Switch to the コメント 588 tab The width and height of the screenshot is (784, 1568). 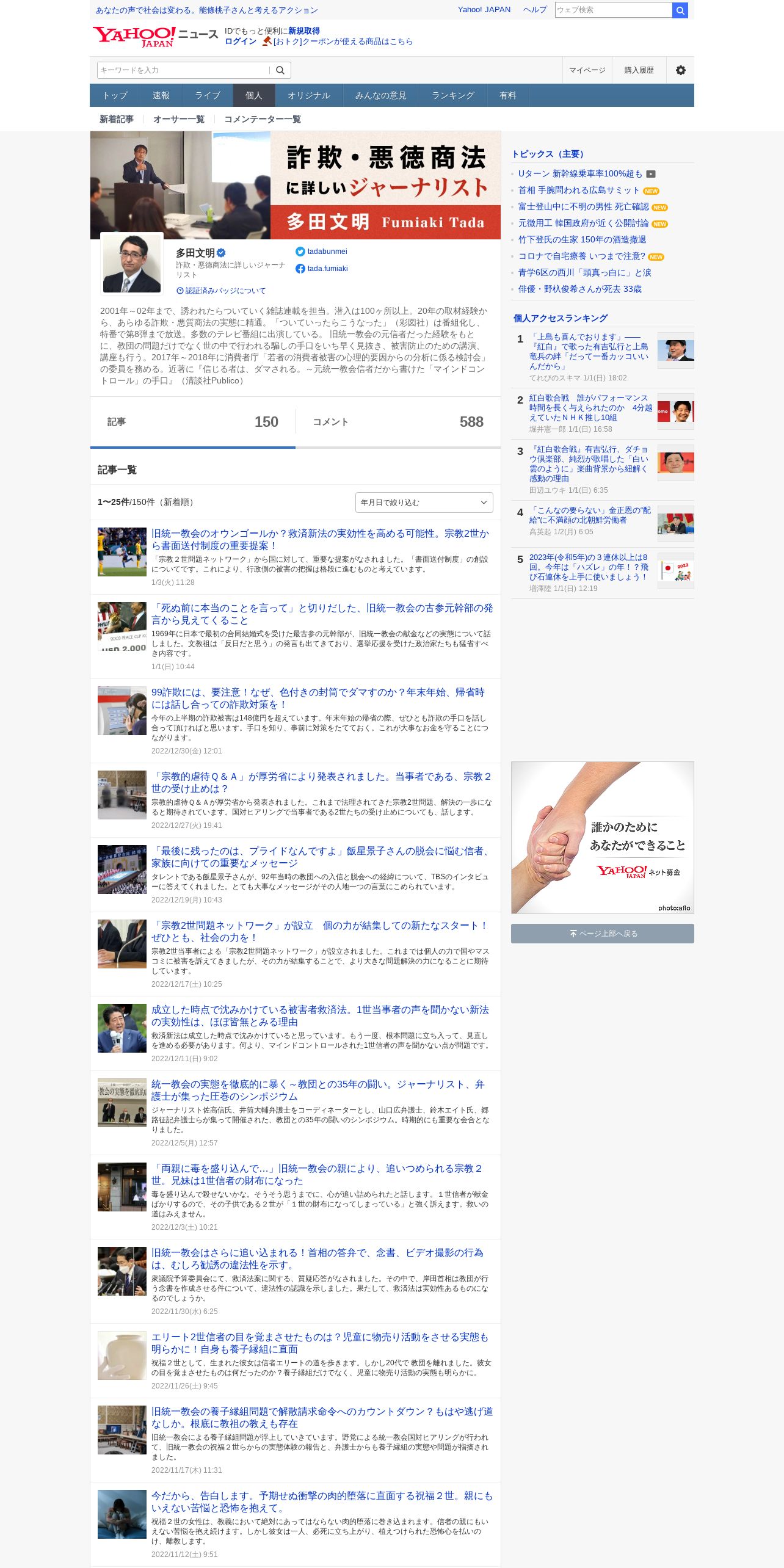click(398, 422)
